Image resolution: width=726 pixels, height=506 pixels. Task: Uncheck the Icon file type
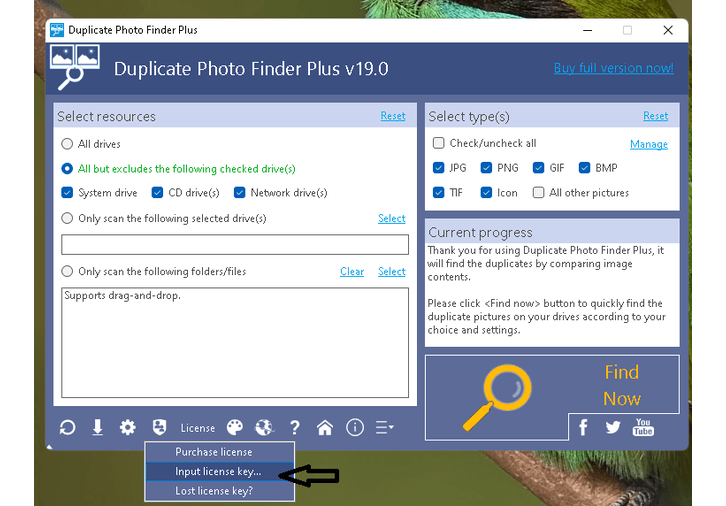pos(486,193)
